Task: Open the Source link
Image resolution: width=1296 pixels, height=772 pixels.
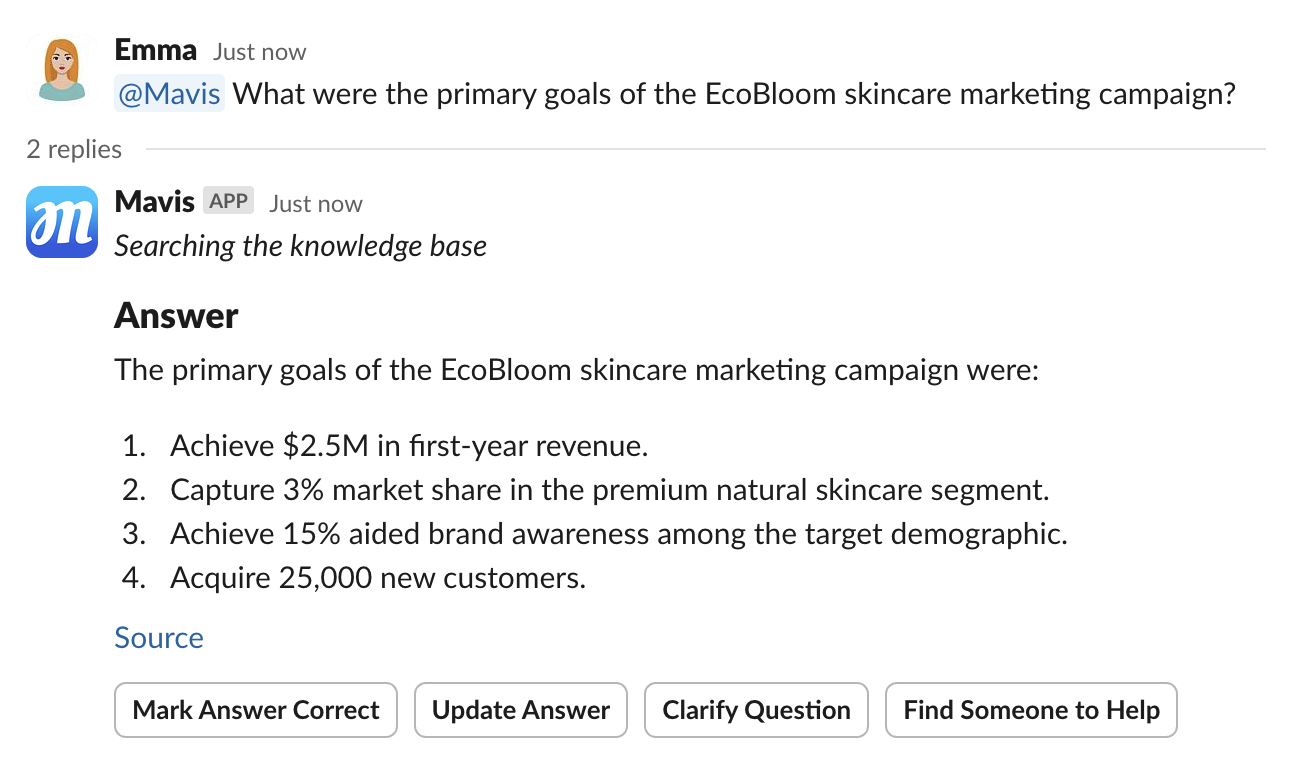Action: point(158,637)
